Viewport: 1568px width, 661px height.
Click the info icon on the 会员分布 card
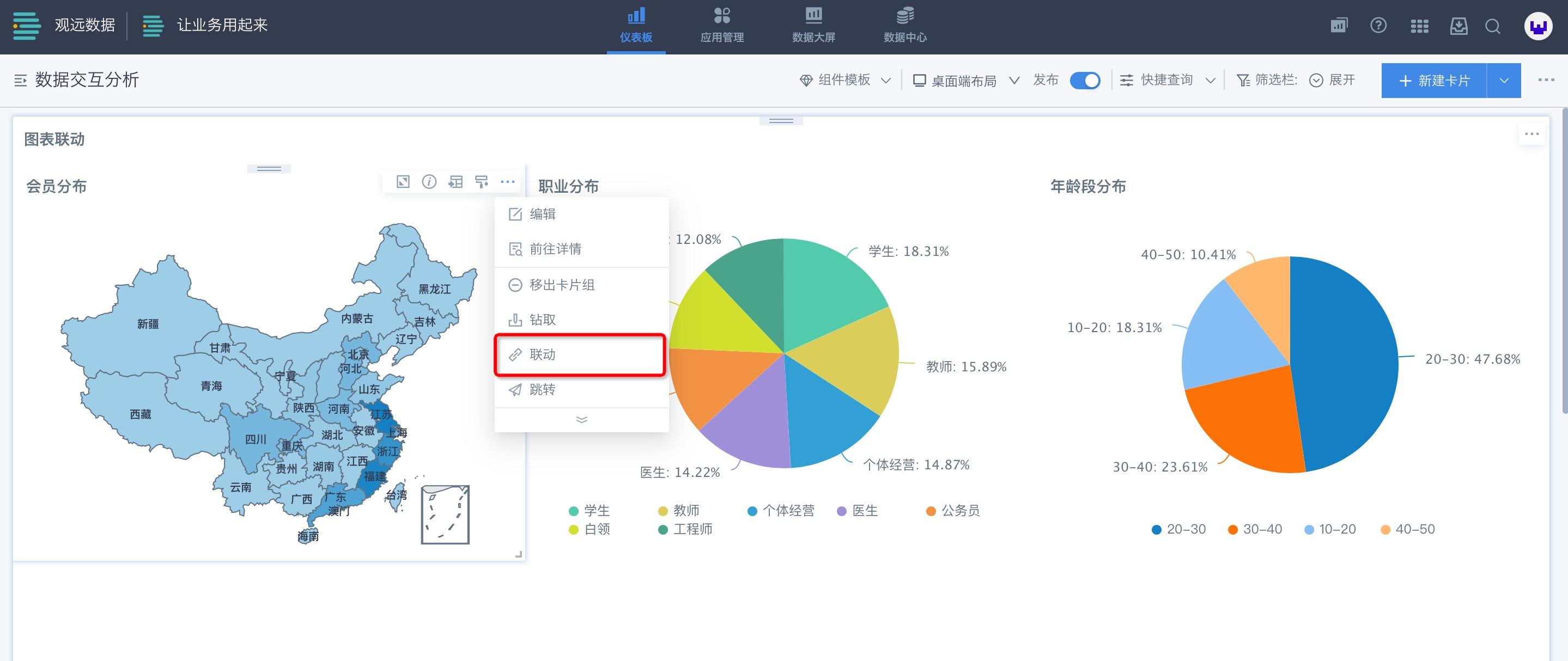coord(429,182)
